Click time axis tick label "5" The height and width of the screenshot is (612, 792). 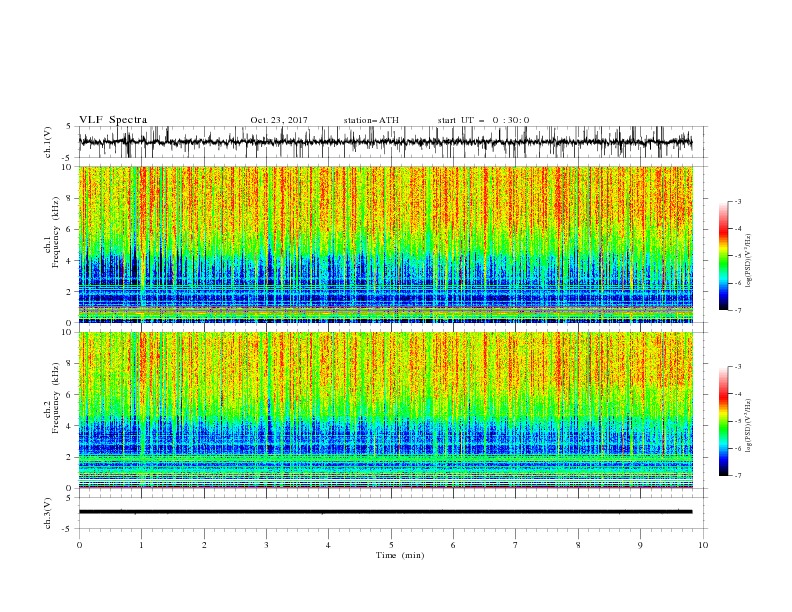click(x=391, y=545)
